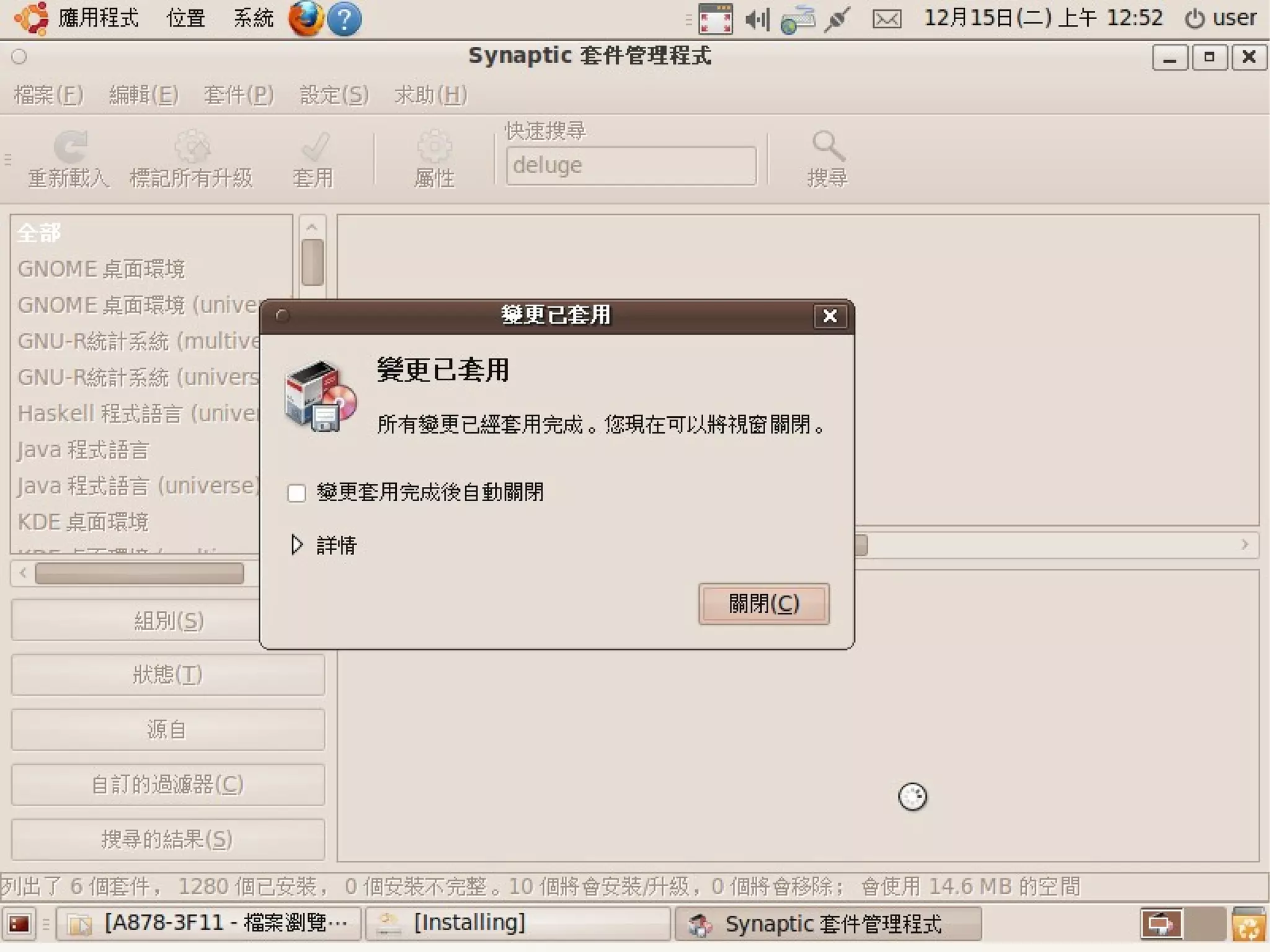The image size is (1270, 952).
Task: Open the 套件(P) menu
Action: click(x=239, y=95)
